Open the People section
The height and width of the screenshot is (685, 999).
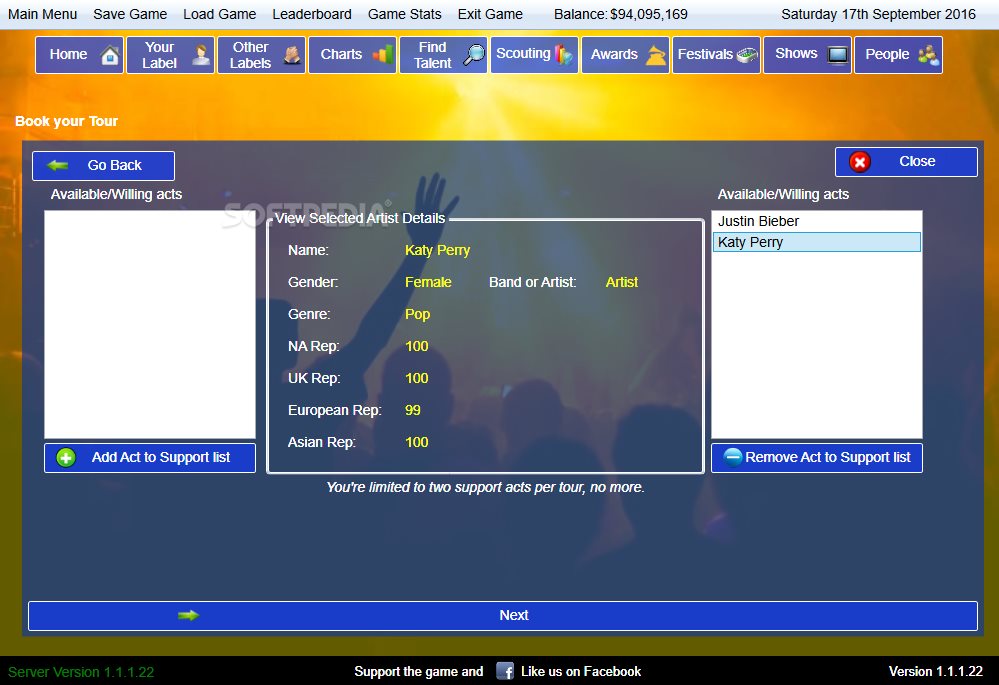click(898, 55)
